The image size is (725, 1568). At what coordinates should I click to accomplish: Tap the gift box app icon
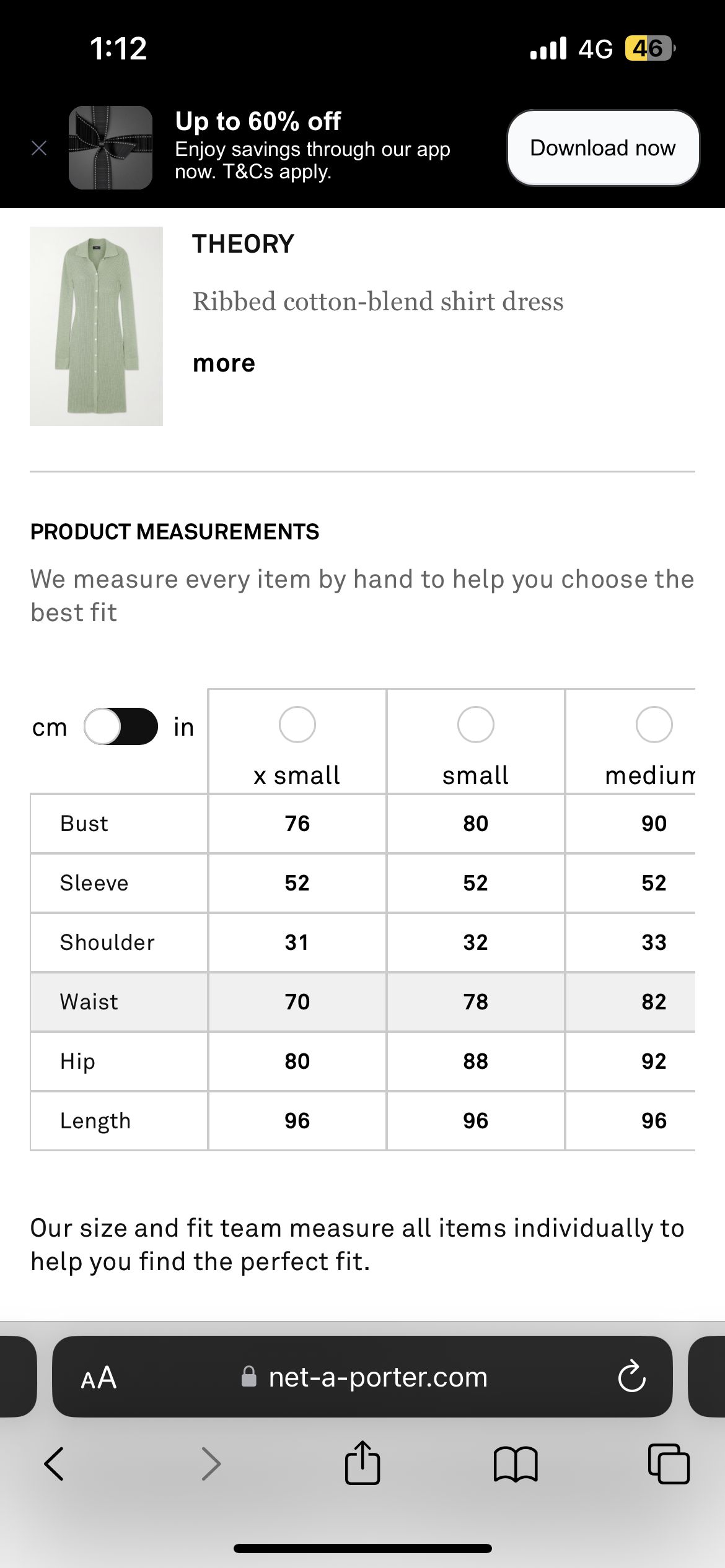(110, 147)
